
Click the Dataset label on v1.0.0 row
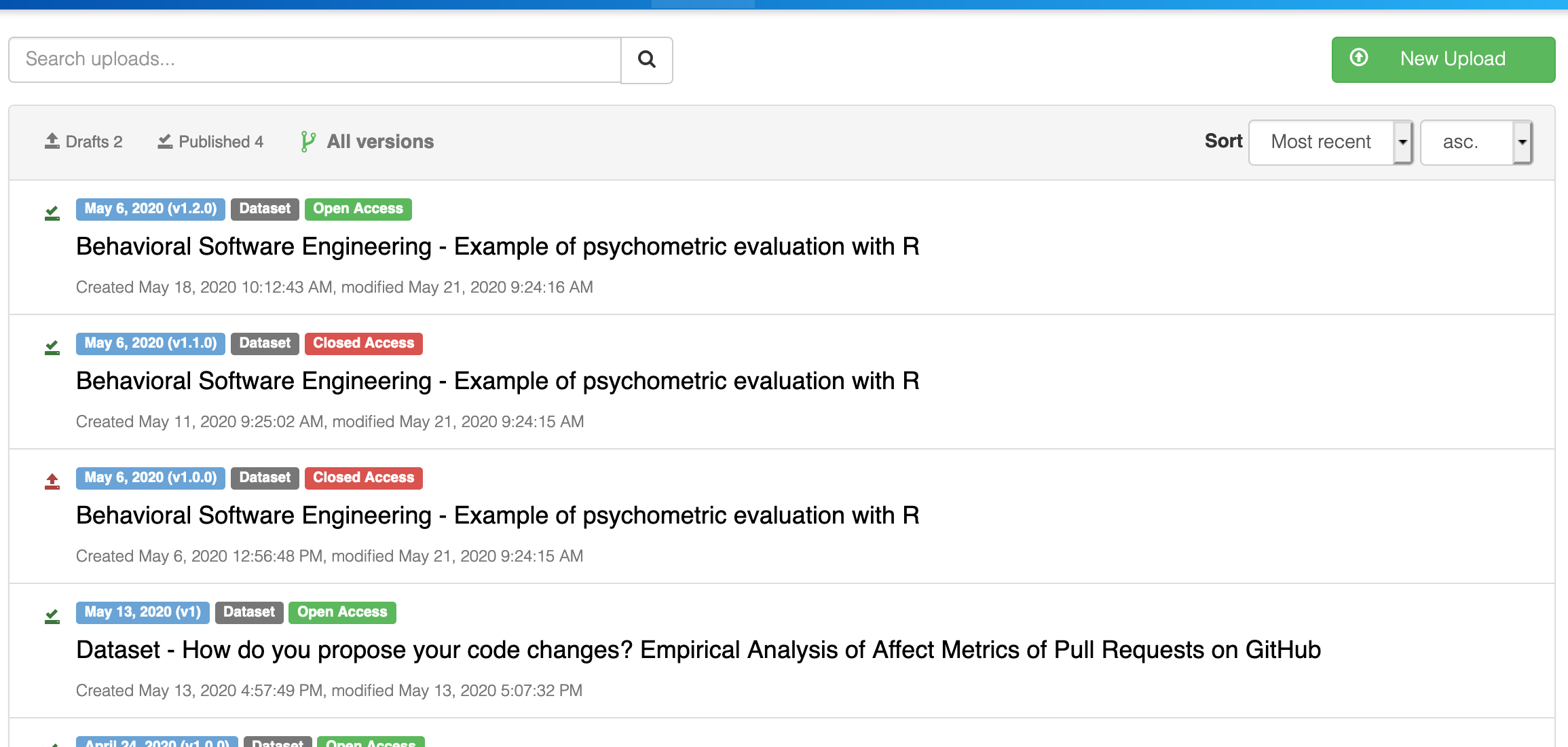pos(265,478)
